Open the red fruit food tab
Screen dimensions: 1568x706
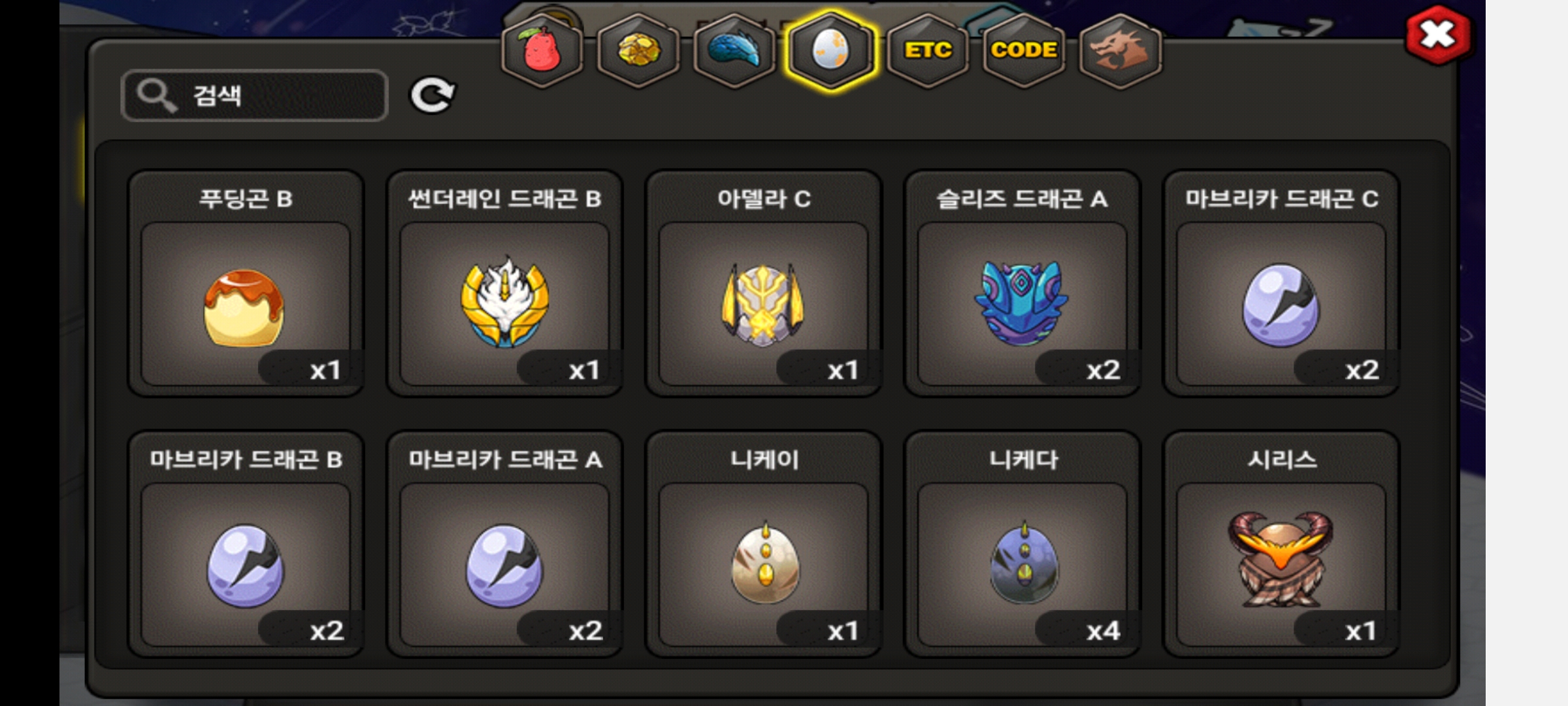click(542, 50)
